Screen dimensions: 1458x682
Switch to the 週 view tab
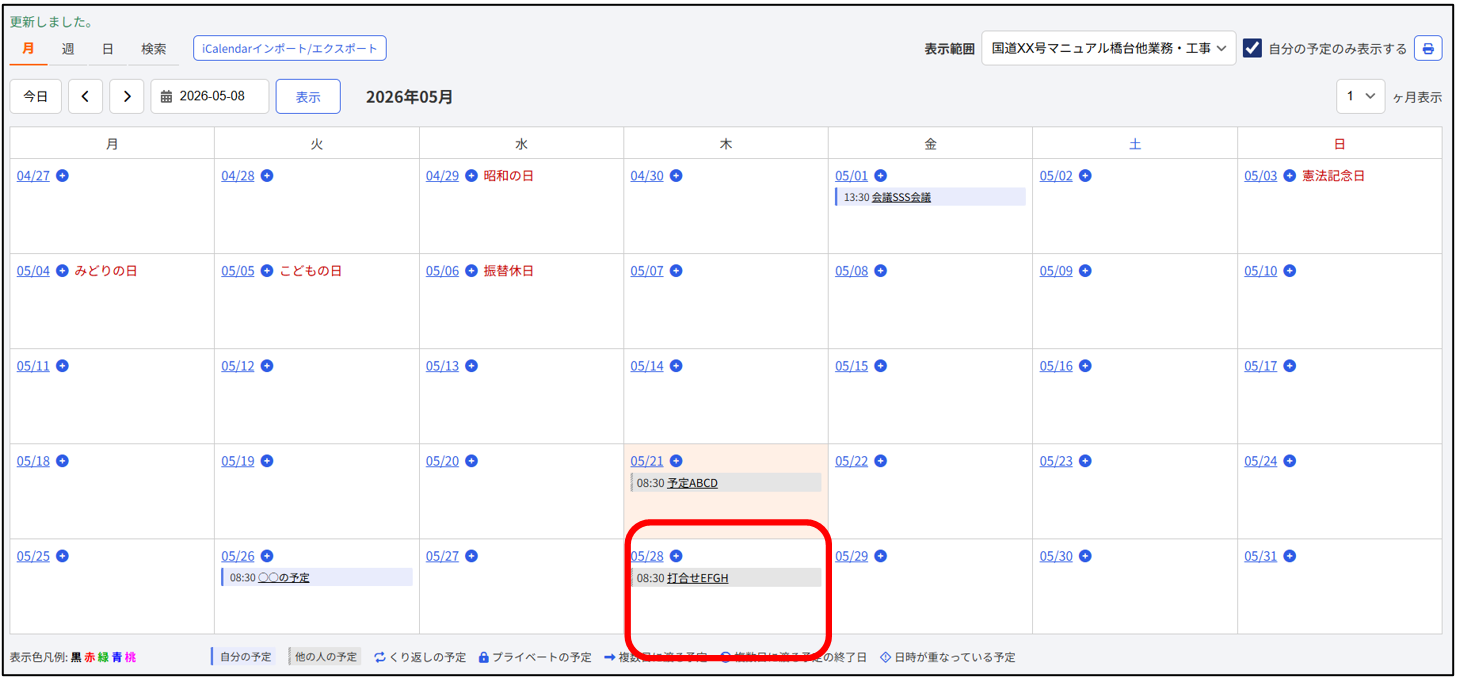tap(68, 49)
